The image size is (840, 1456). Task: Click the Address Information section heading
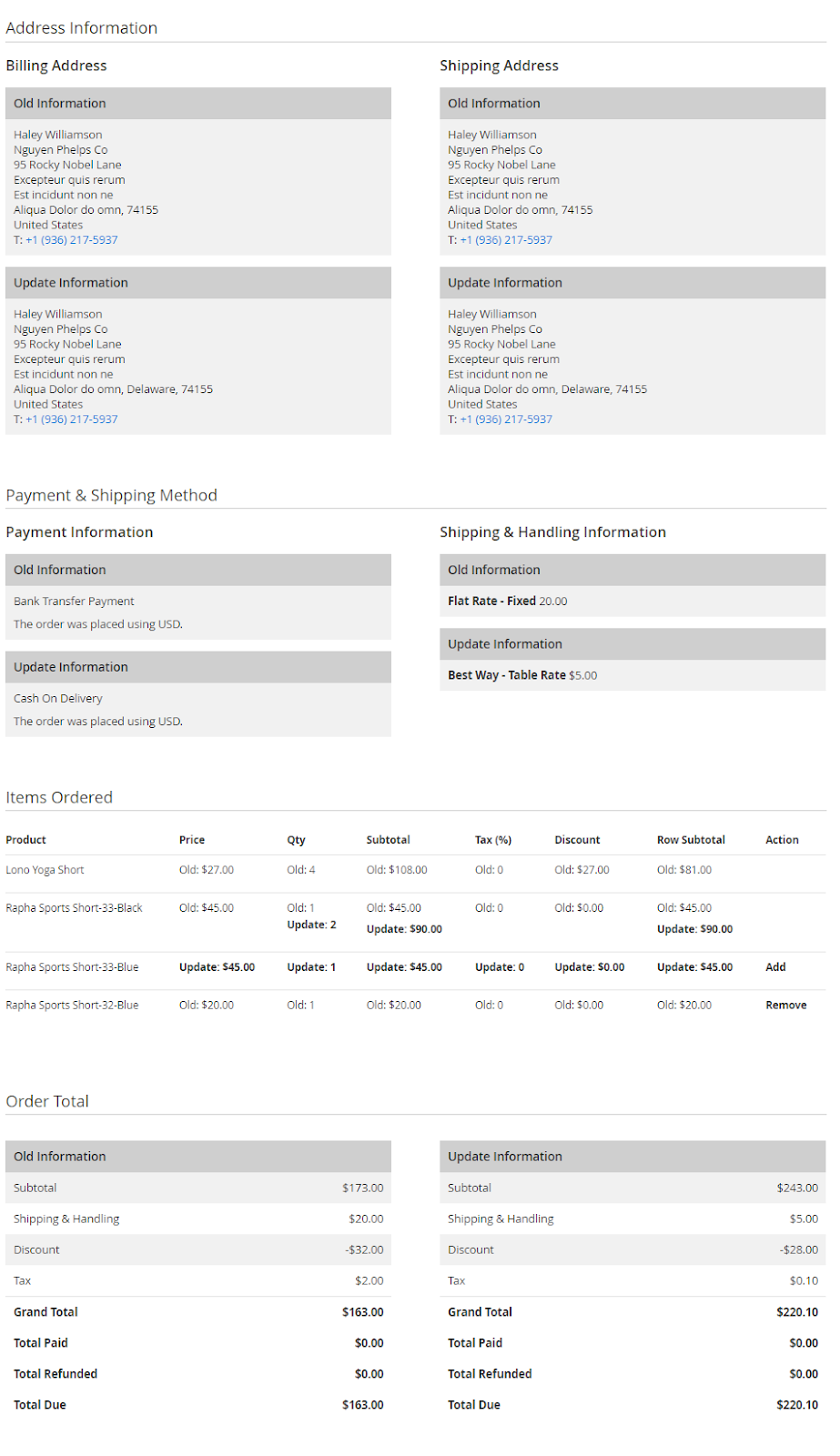(x=81, y=28)
